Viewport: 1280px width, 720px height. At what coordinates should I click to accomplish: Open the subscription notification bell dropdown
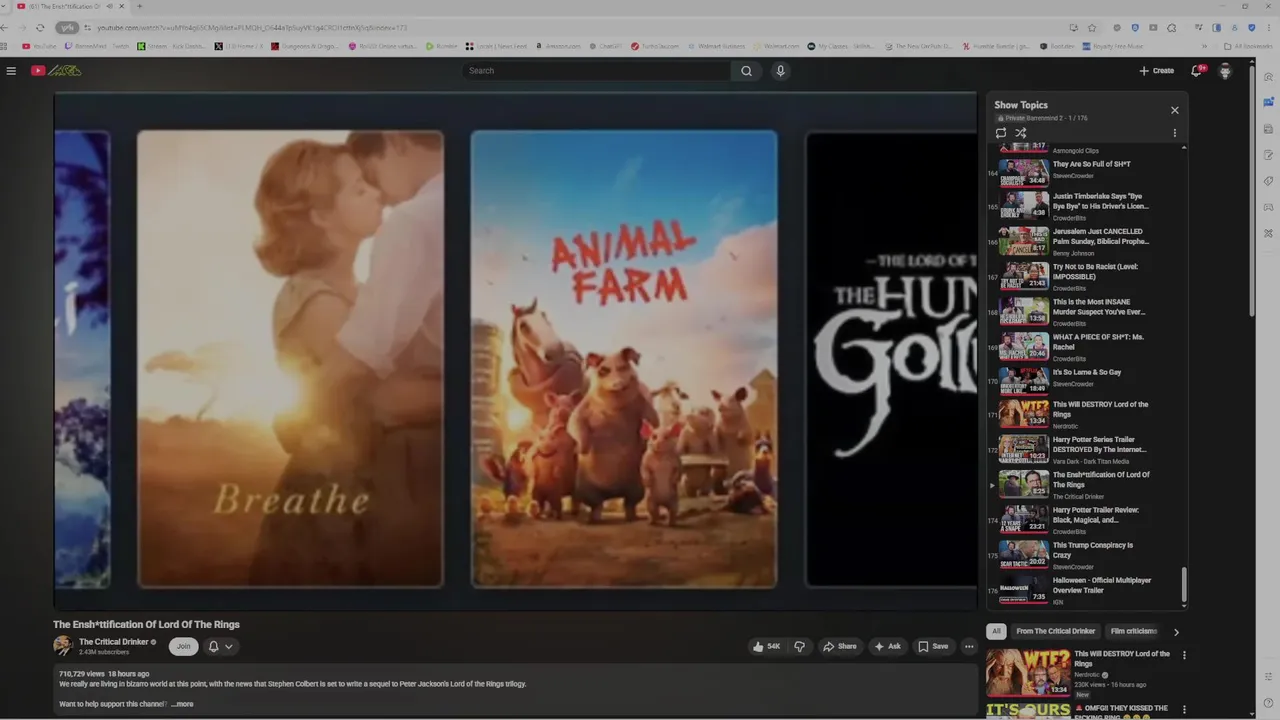tap(221, 646)
